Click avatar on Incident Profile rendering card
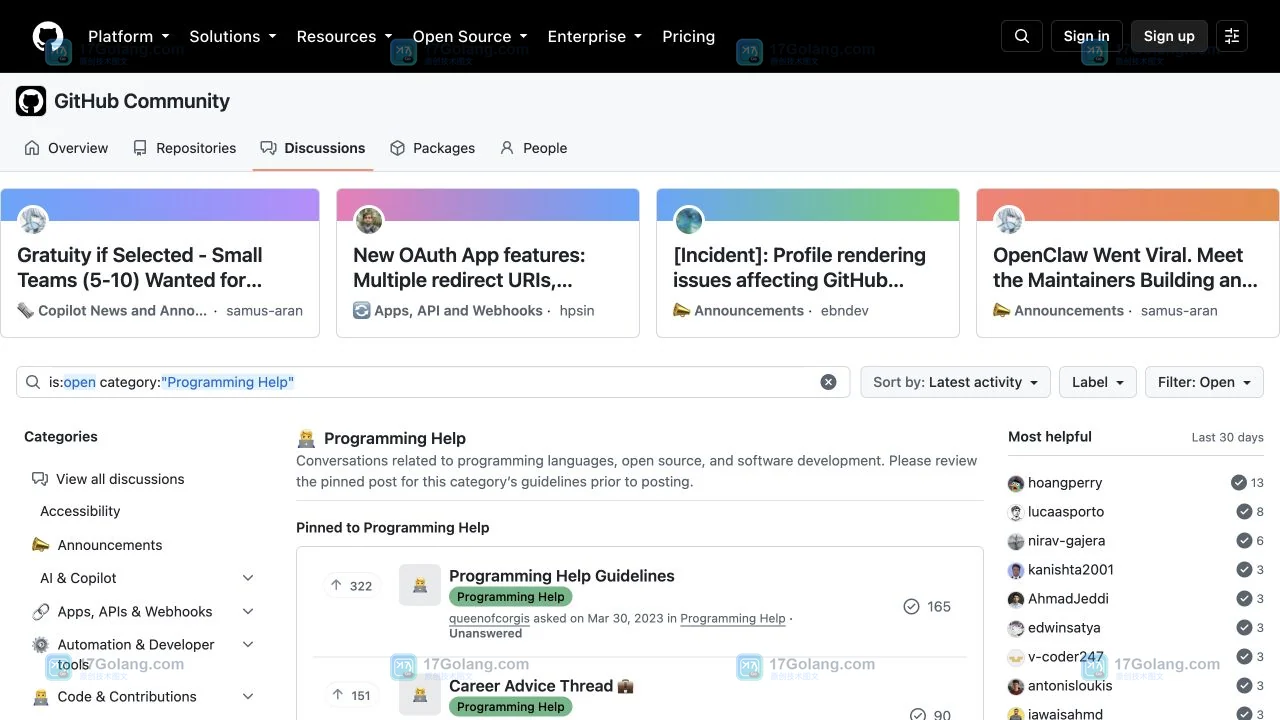Screen dimensions: 1280x720 [x=689, y=220]
